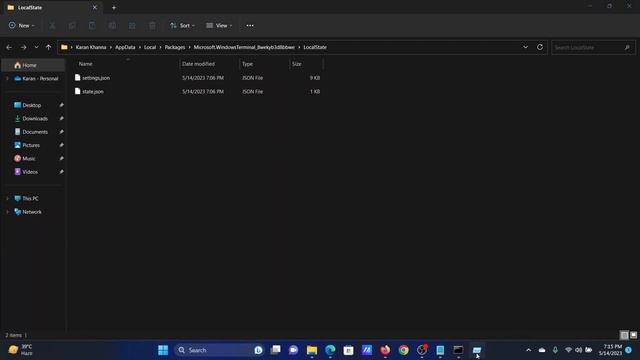Viewport: 640px width, 360px height.
Task: Open Google Chrome from taskbar
Action: [x=403, y=350]
